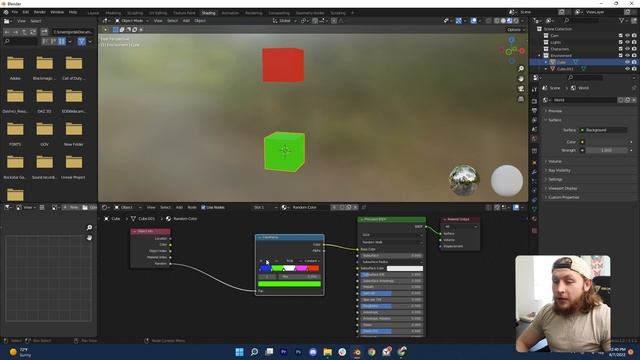Click viewport Options button
Viewport: 640px width, 360px height.
[x=516, y=30]
